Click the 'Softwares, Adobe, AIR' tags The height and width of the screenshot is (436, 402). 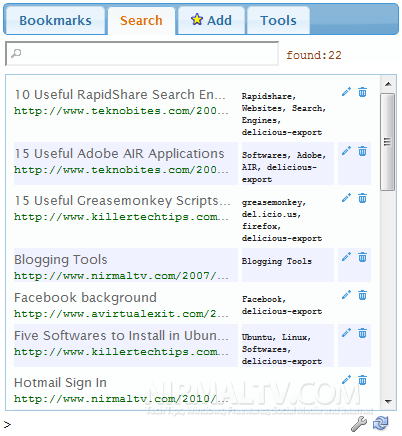click(x=284, y=167)
